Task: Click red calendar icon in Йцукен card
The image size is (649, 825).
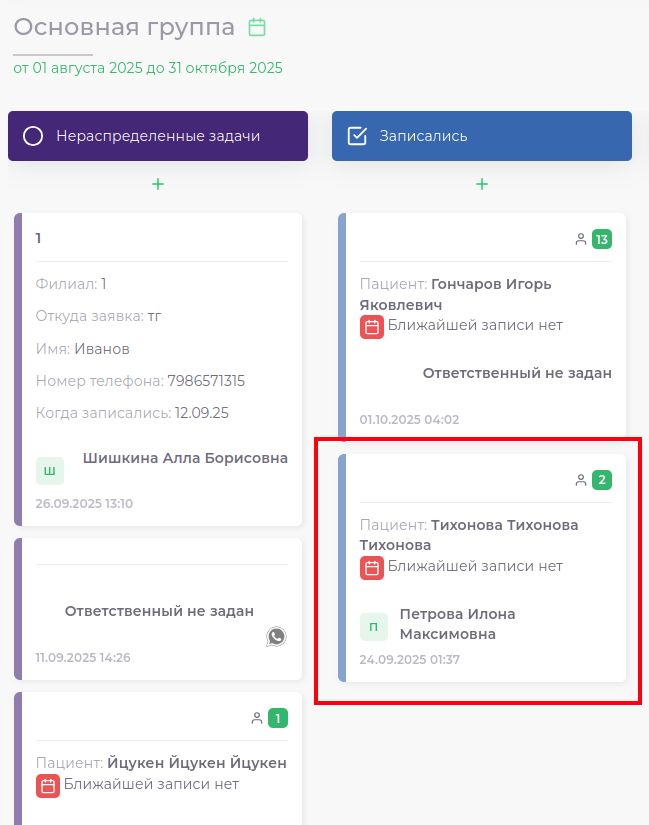Action: [47, 785]
